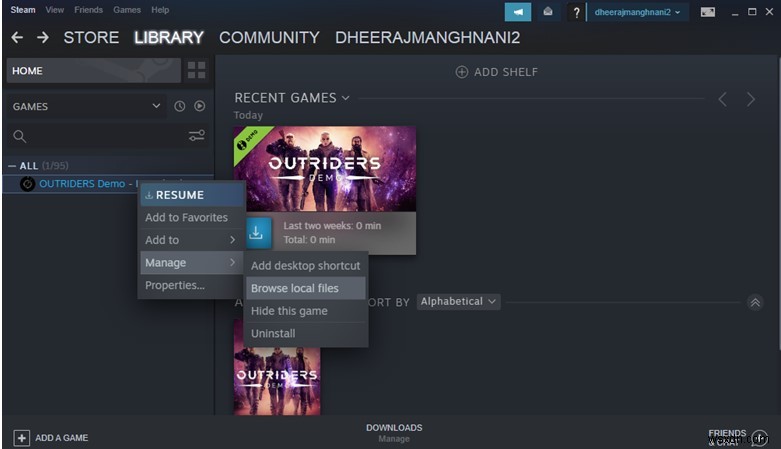
Task: Switch to the COMMUNITY tab
Action: pyautogui.click(x=269, y=37)
